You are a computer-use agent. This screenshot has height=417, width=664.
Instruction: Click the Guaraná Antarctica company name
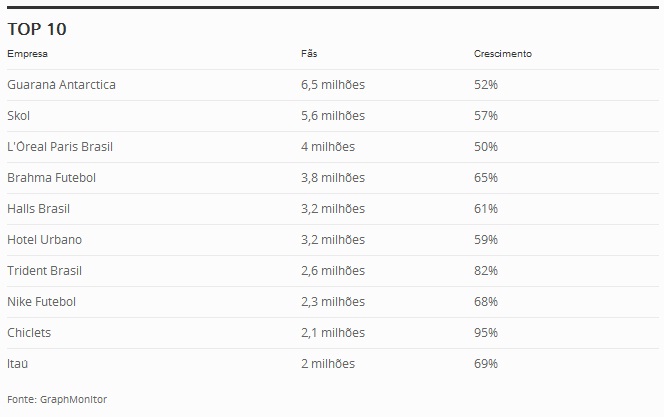pos(61,85)
